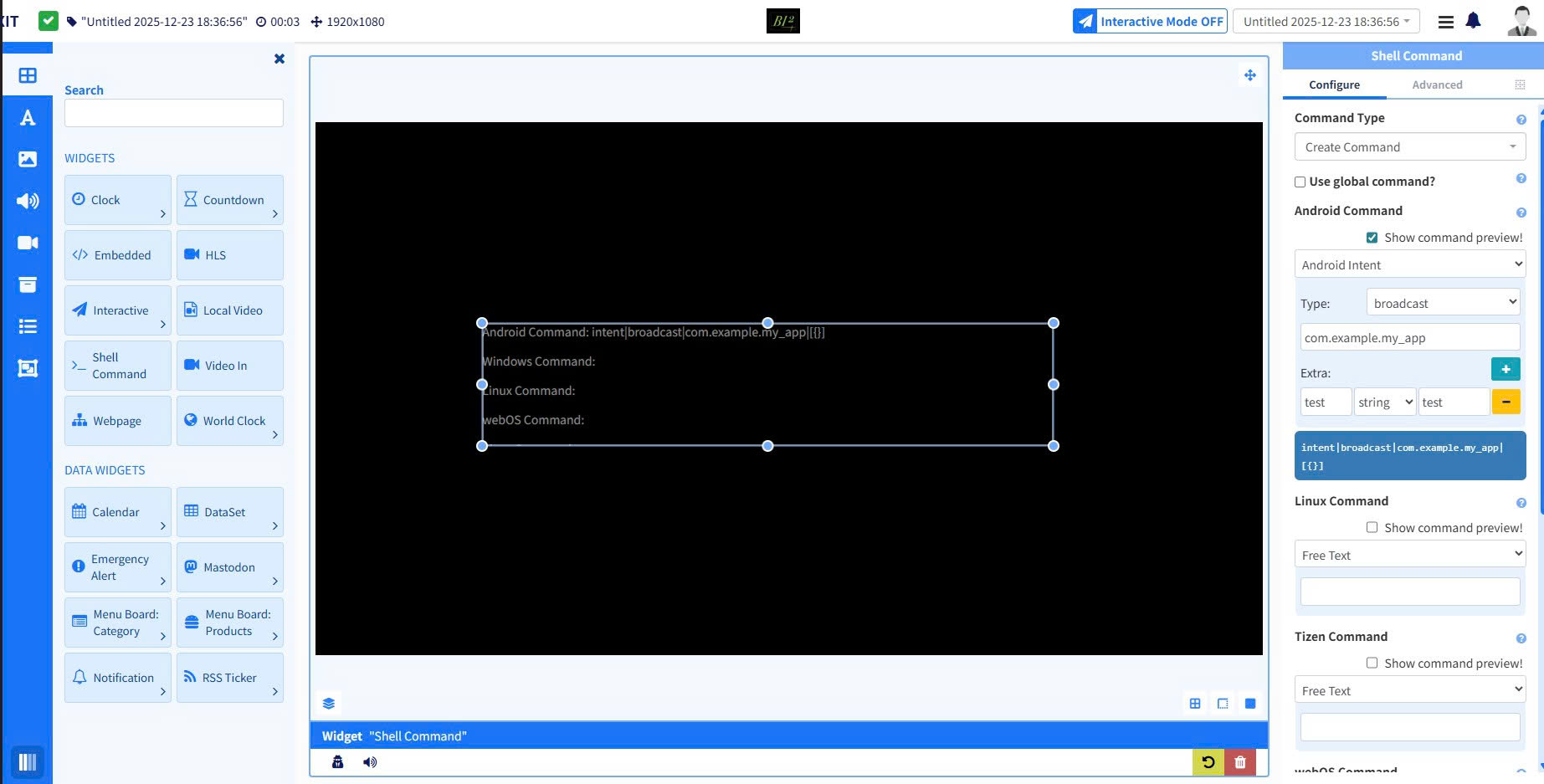Click the notification bell icon
Viewport: 1544px width, 784px height.
[x=1473, y=22]
